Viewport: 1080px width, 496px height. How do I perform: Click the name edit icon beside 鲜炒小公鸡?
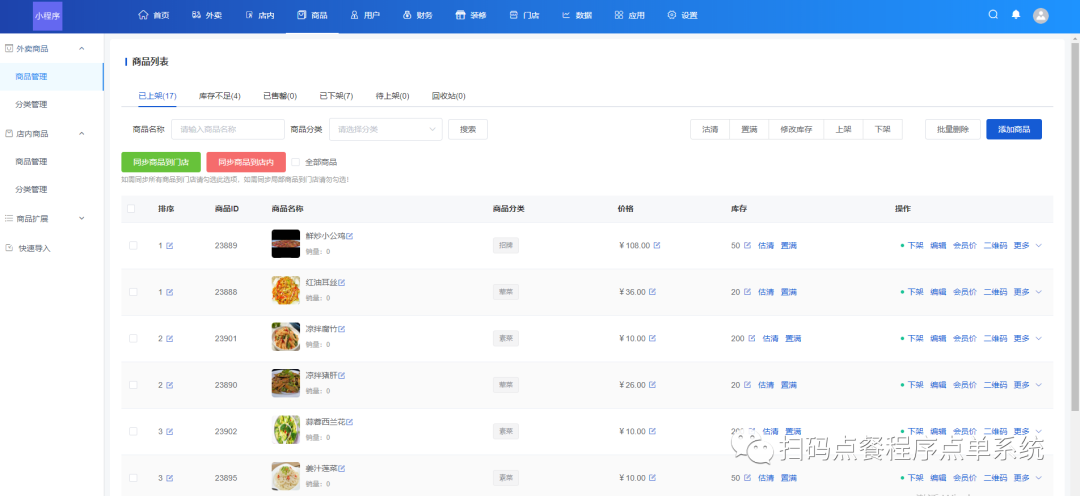click(349, 236)
